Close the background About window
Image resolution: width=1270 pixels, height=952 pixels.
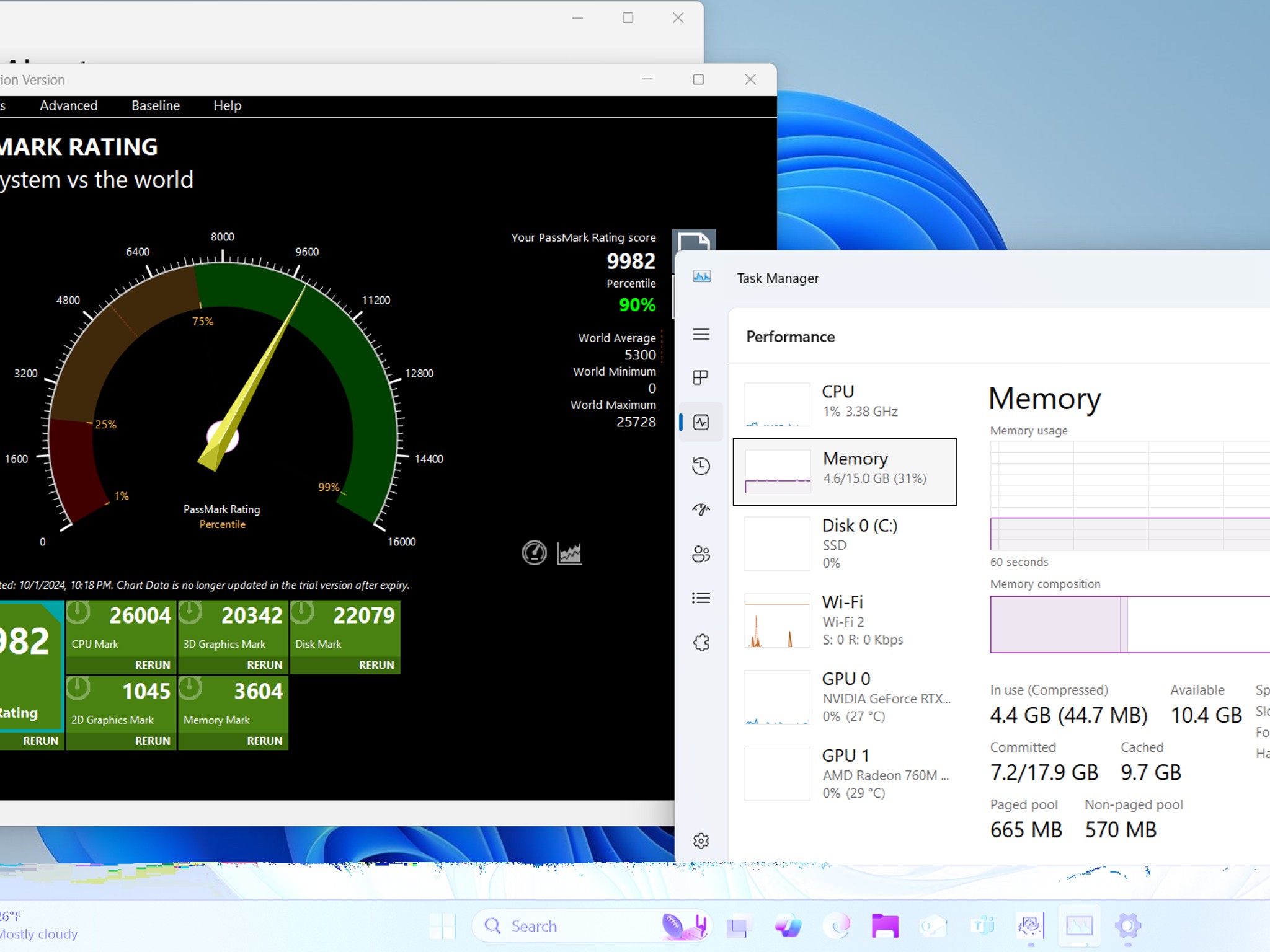678,18
